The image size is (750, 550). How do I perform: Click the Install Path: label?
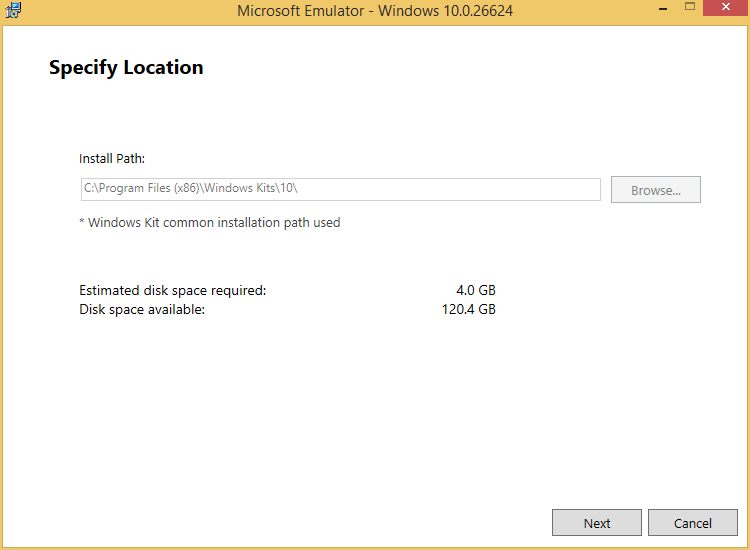112,159
